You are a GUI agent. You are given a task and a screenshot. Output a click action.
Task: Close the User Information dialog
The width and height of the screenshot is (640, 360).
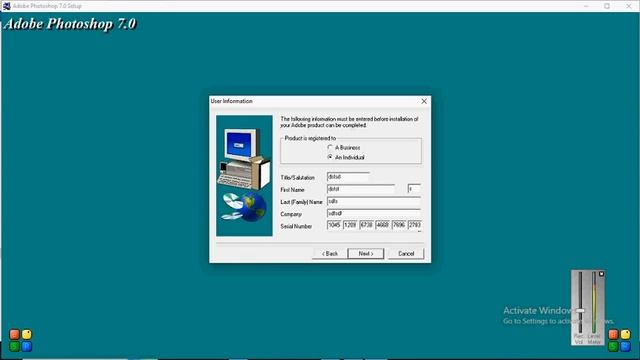click(x=424, y=101)
